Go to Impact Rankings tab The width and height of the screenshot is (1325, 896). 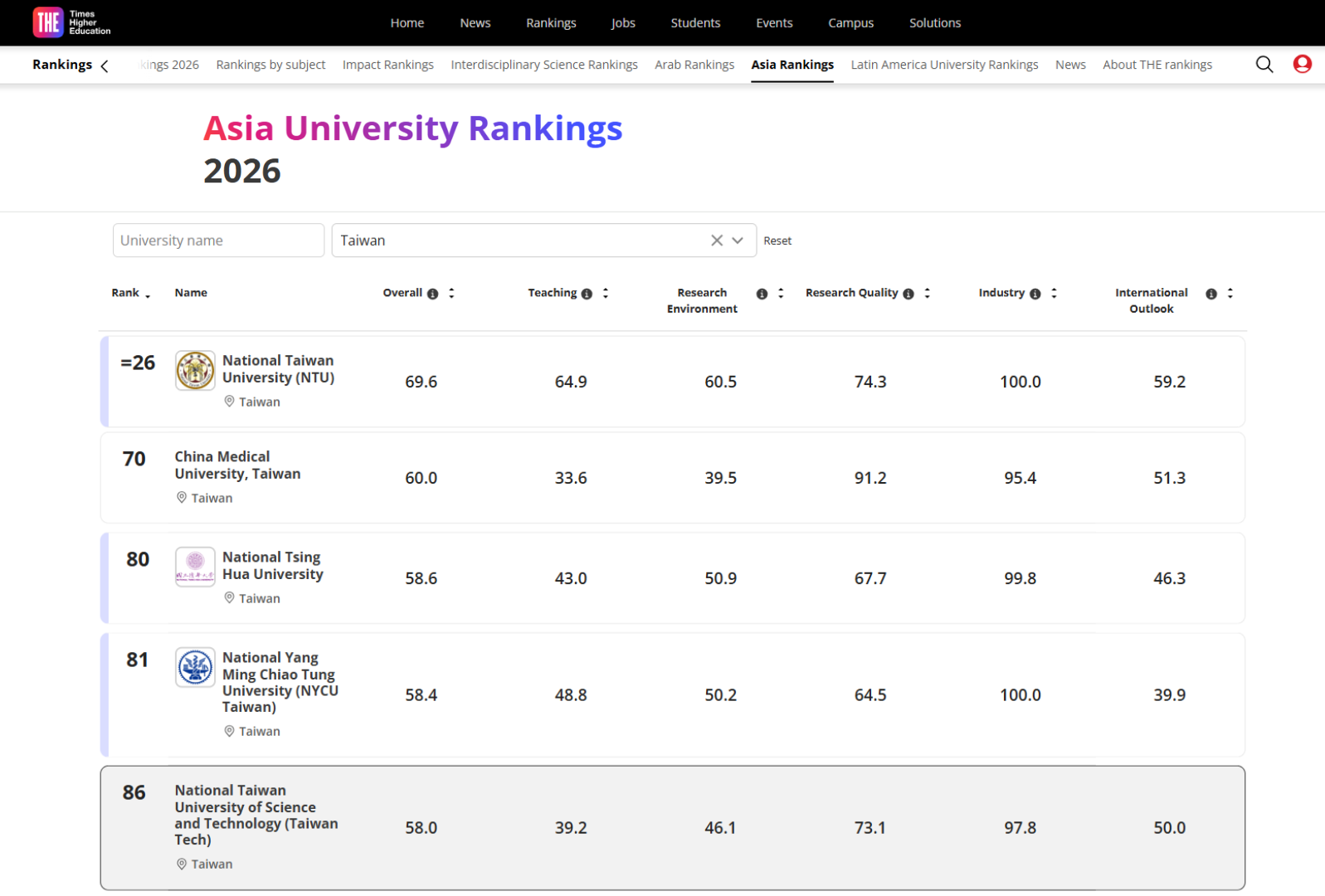point(388,65)
